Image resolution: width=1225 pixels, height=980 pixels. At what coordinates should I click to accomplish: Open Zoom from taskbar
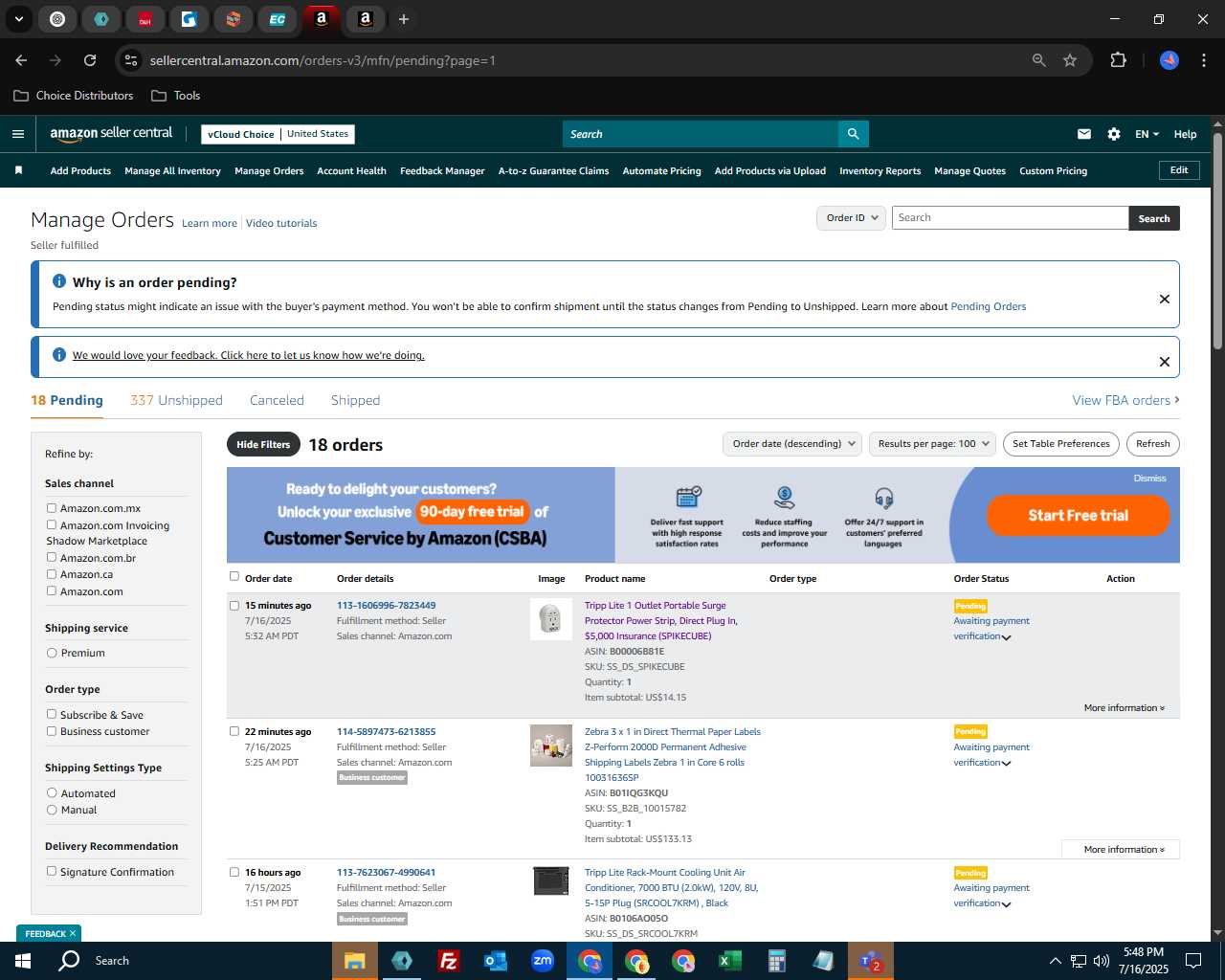click(x=543, y=961)
